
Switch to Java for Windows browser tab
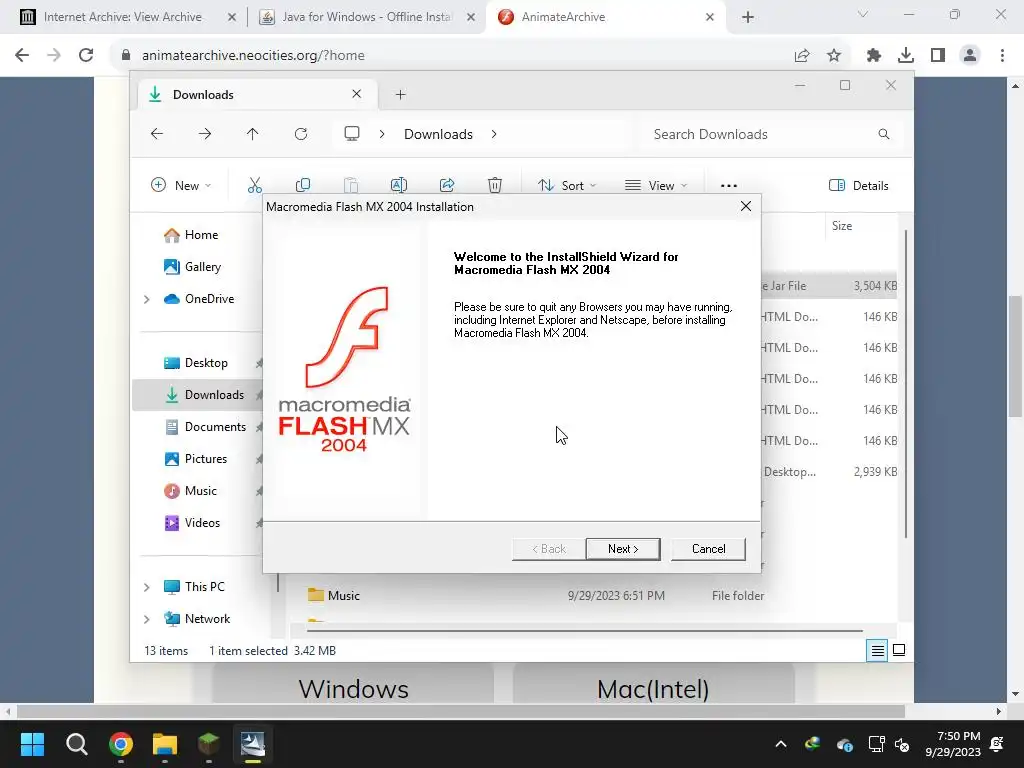coord(366,17)
